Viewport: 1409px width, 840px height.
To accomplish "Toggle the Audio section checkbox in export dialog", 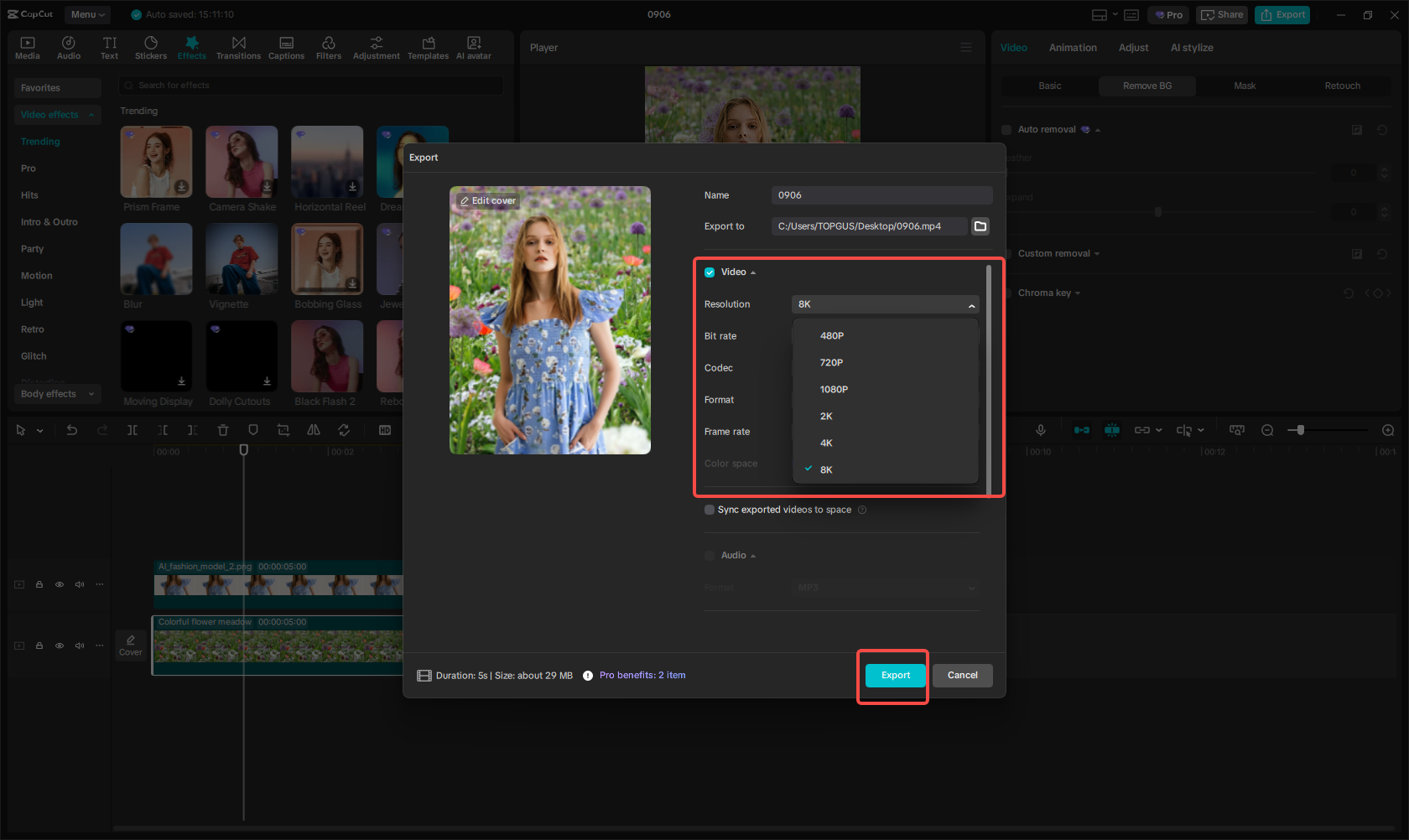I will (x=709, y=555).
